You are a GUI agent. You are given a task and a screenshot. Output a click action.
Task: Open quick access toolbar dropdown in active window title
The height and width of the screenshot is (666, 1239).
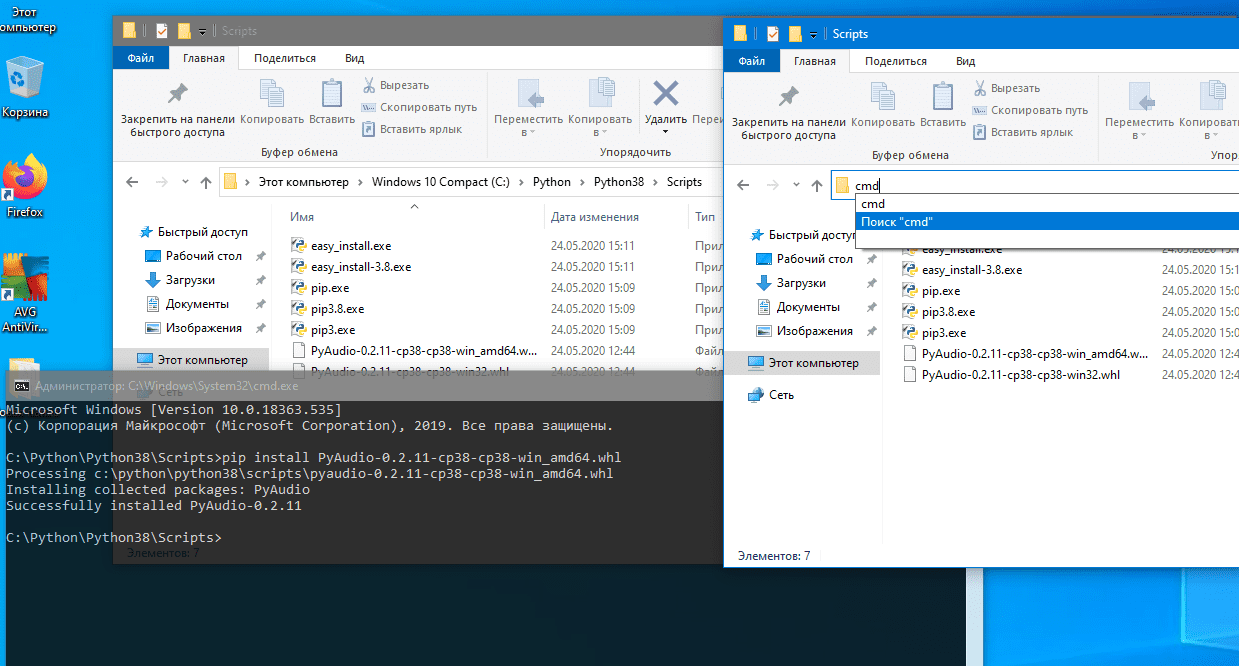814,34
